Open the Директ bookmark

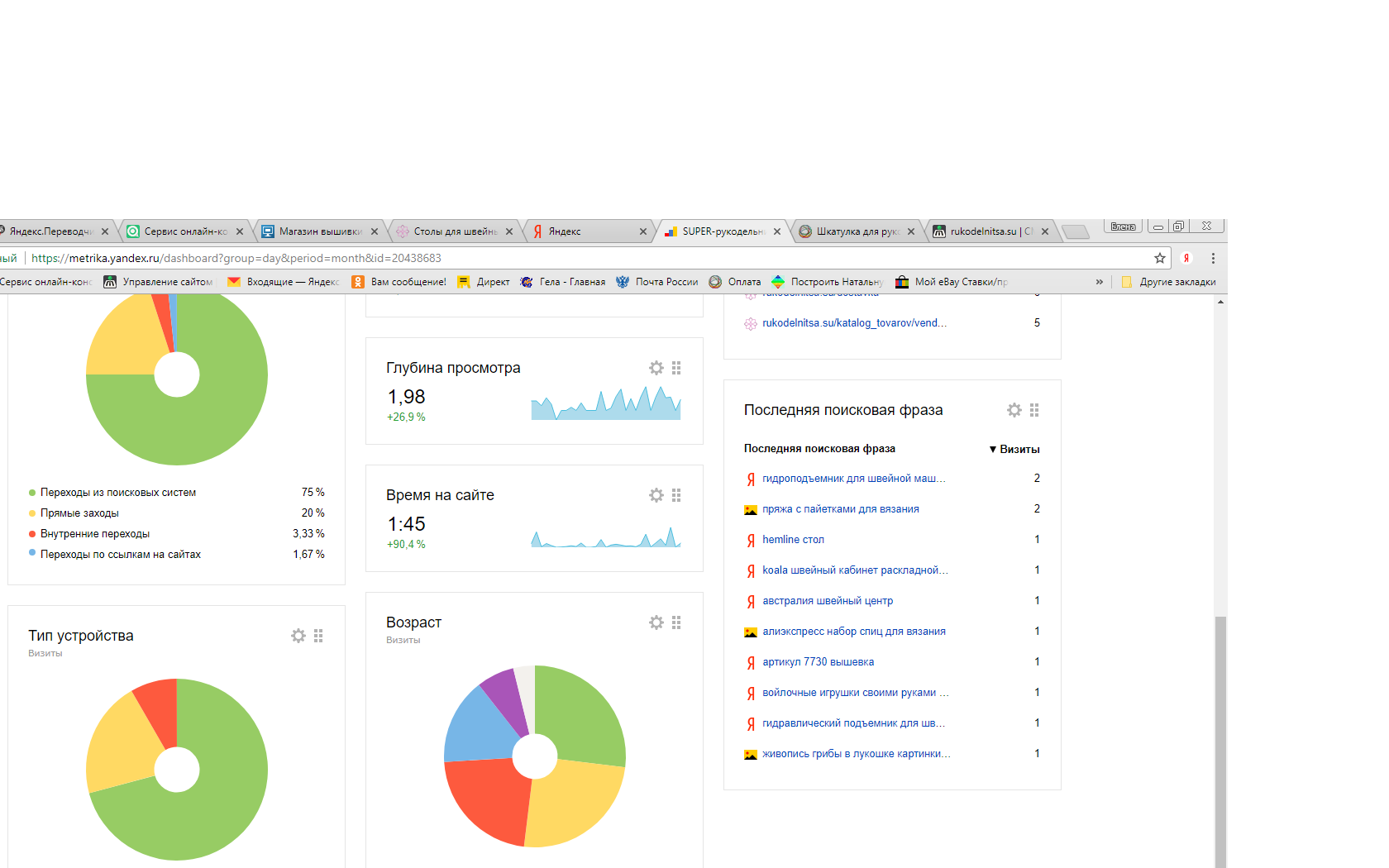click(484, 282)
